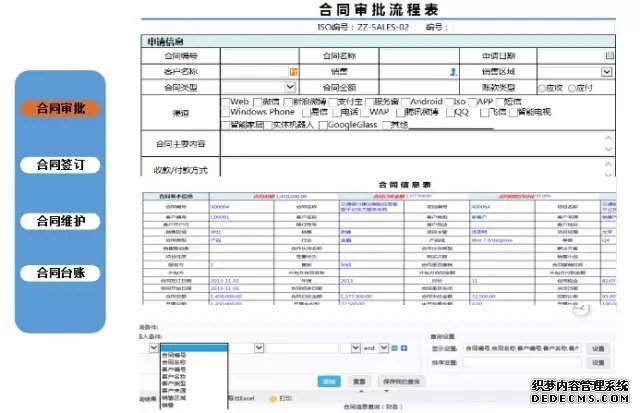
Task: Choose 合同编号 from the open dropdown list
Action: coord(174,355)
